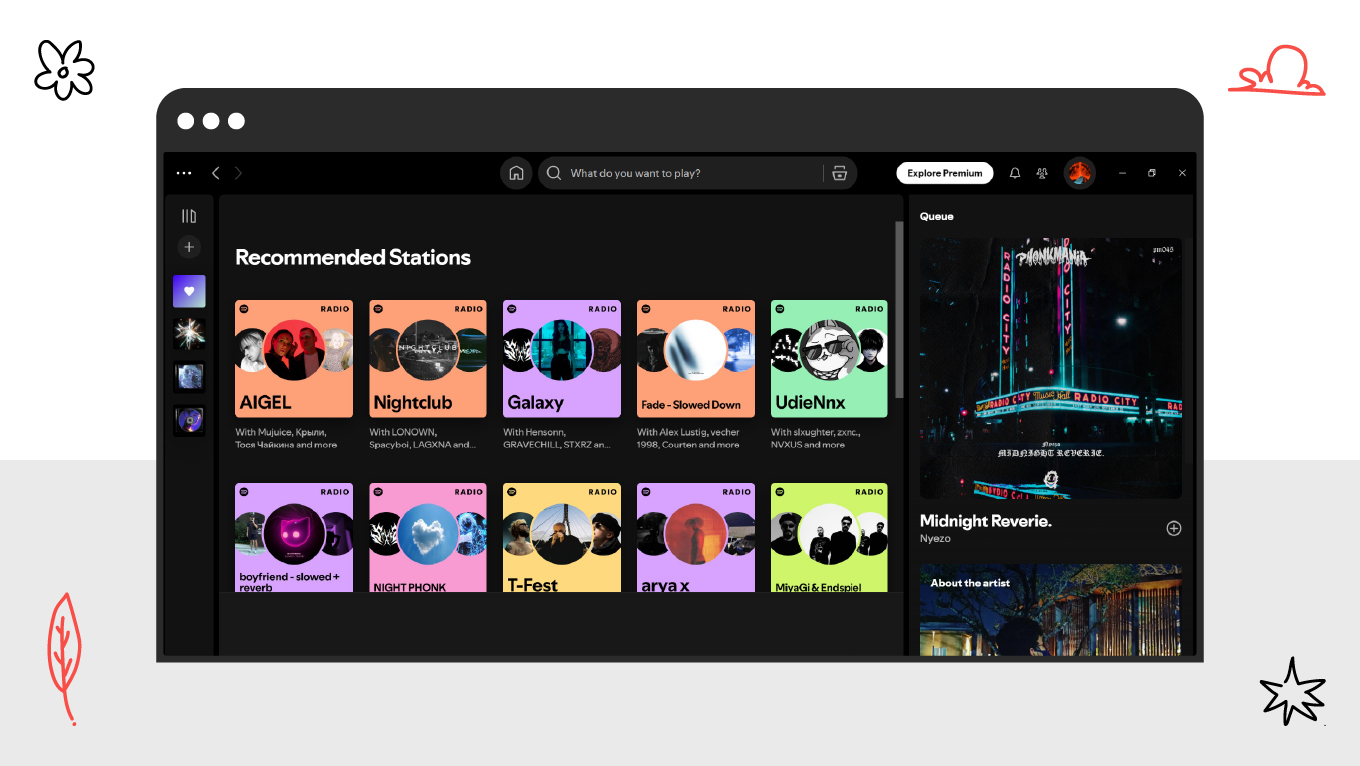
Task: Toggle forward navigation arrow
Action: point(238,173)
